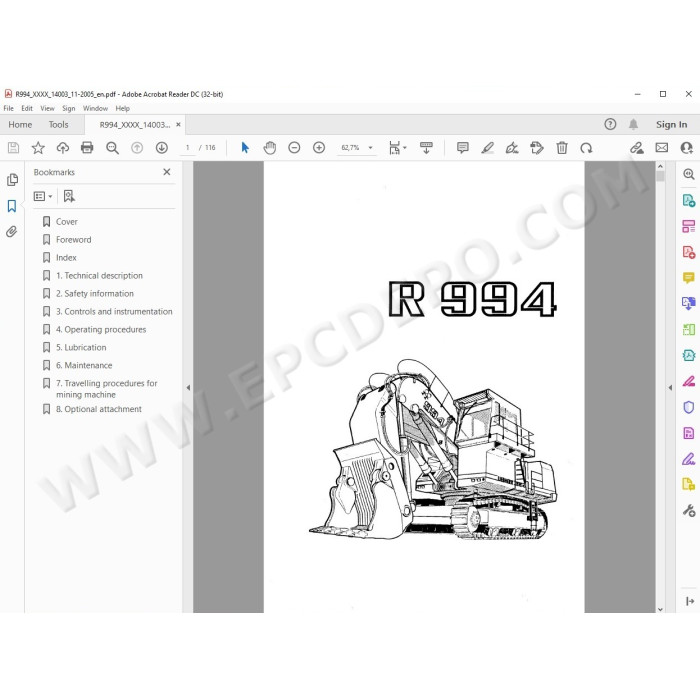700x700 pixels.
Task: Open Protect shield tool in right pane
Action: [688, 407]
